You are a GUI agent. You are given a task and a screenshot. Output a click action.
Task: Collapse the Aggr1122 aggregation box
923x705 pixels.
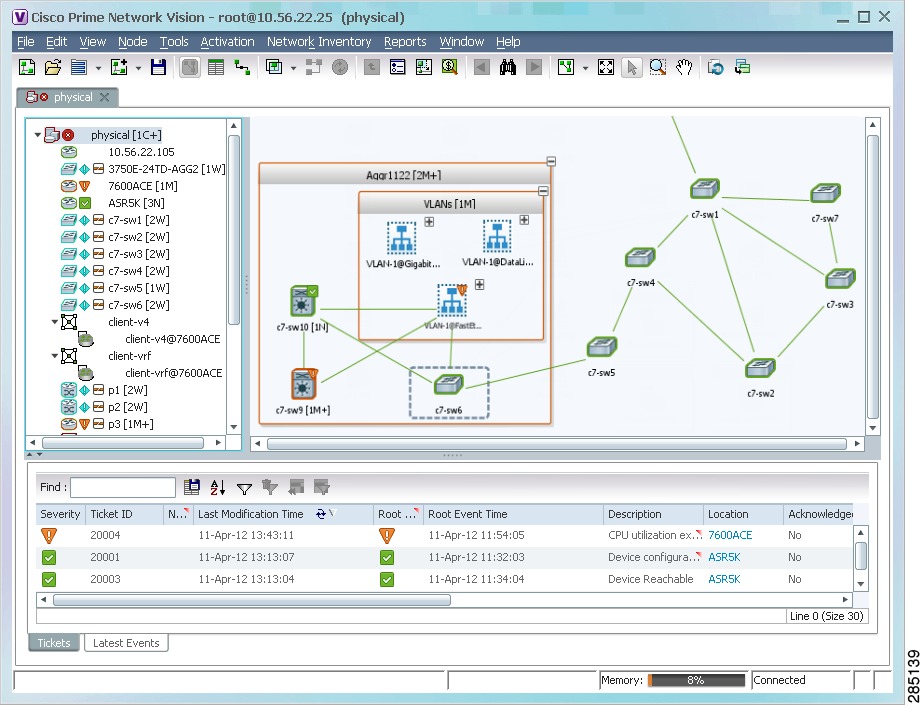point(551,161)
